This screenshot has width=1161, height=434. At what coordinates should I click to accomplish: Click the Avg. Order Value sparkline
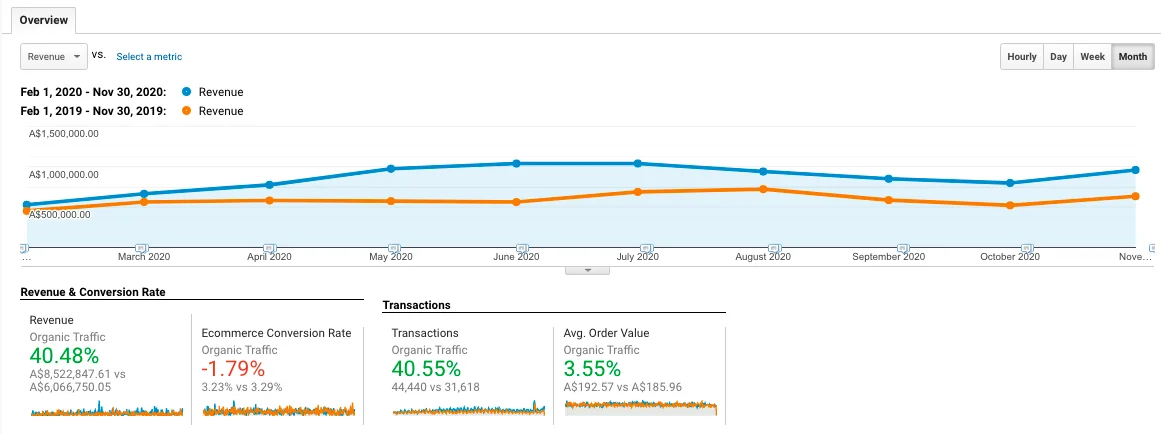(x=641, y=407)
